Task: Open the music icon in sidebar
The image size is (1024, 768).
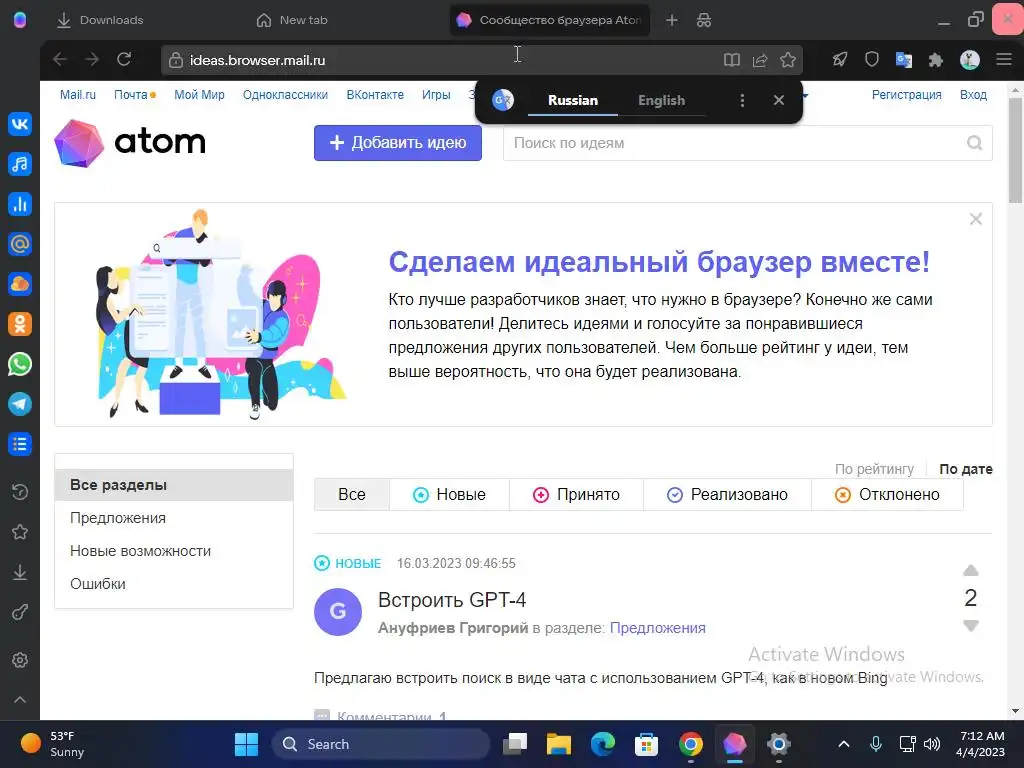Action: [20, 164]
